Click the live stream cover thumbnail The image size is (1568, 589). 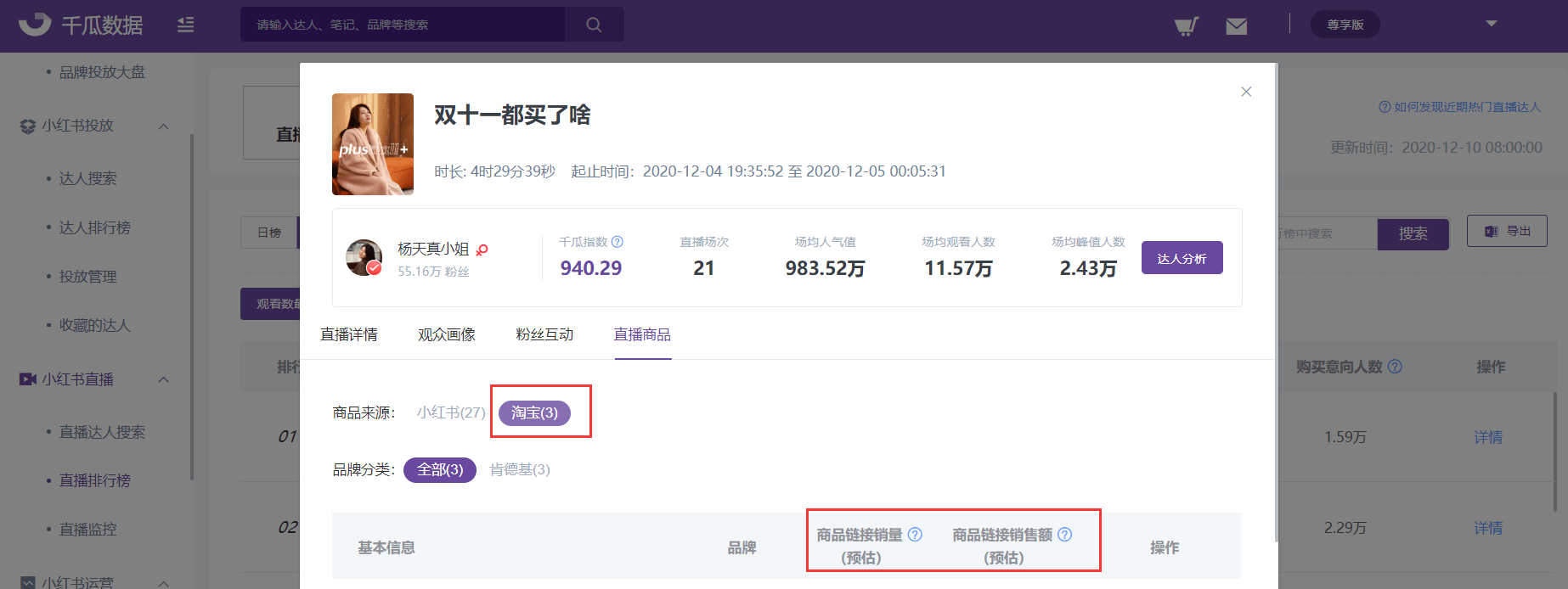point(373,144)
